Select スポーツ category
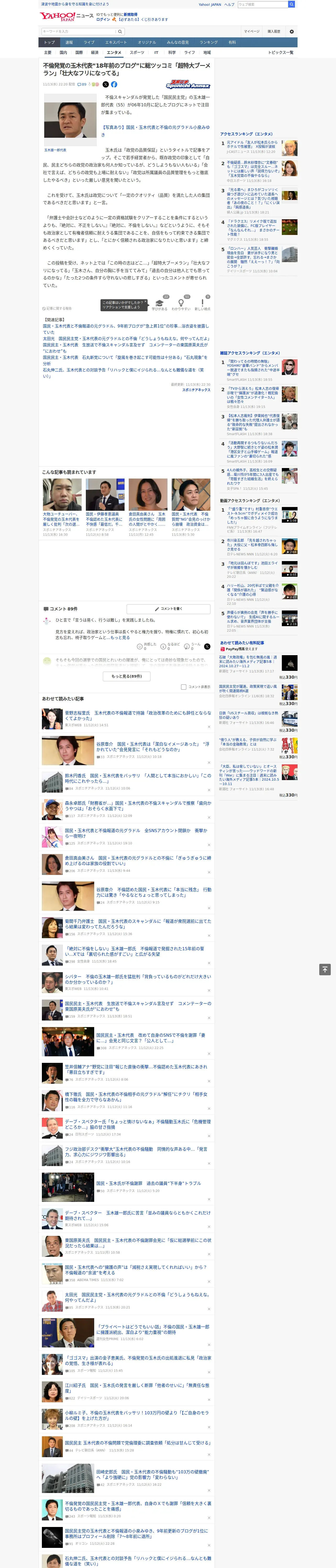This screenshot has height=1568, width=336. 137,52
